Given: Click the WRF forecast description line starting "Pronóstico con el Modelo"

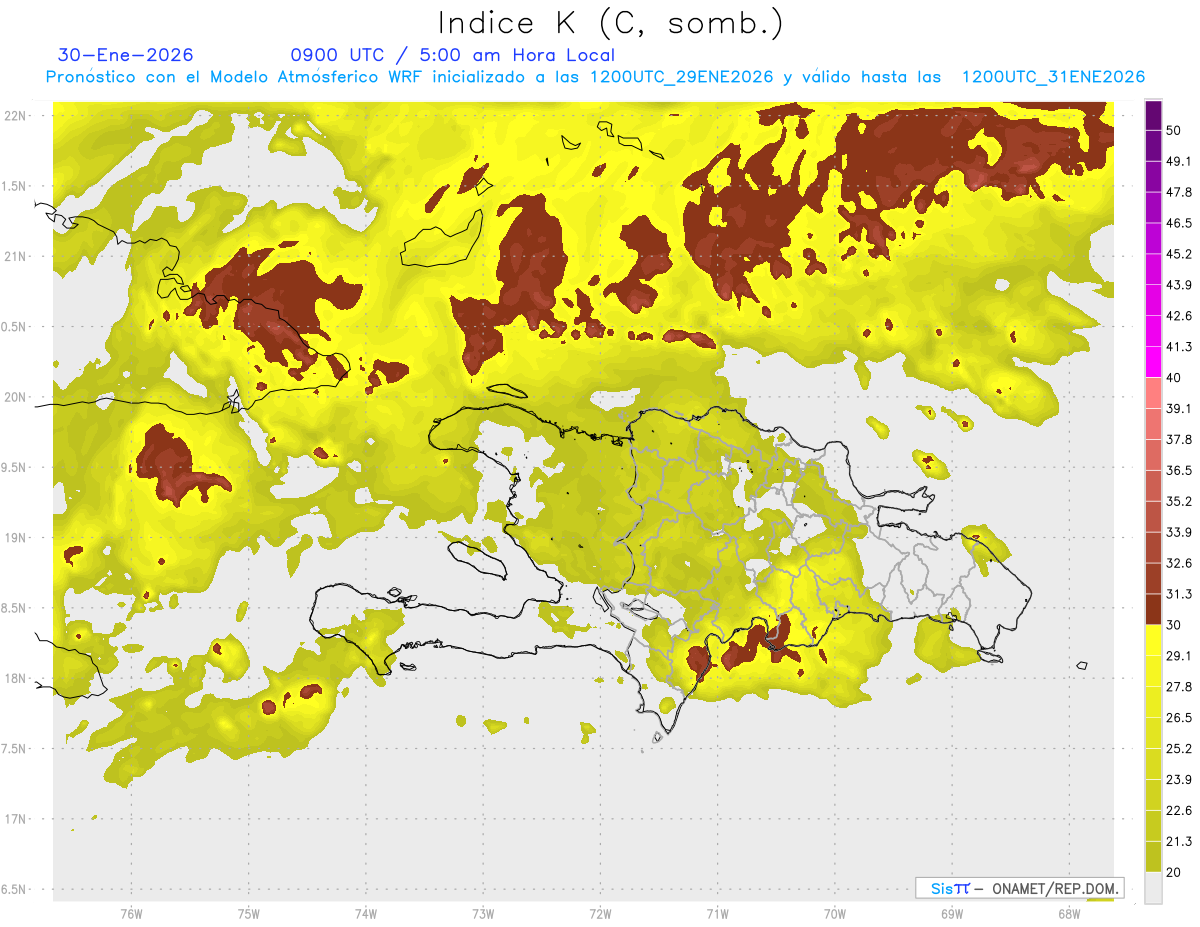Looking at the screenshot, I should coord(595,77).
